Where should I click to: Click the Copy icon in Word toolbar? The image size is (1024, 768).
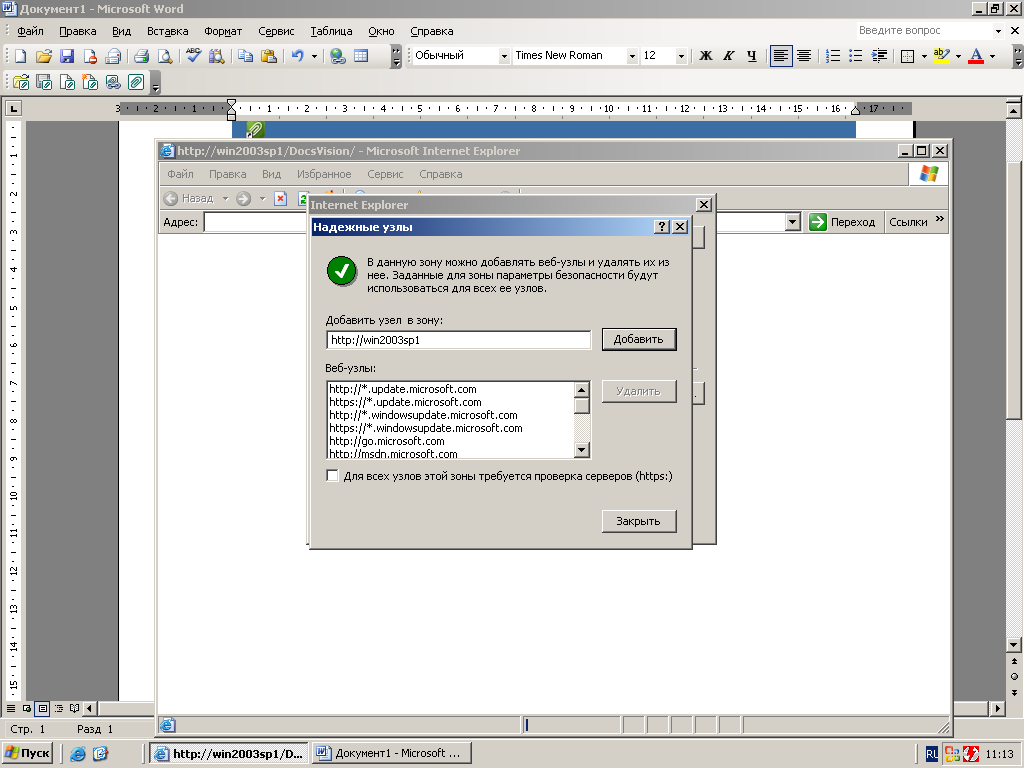pyautogui.click(x=246, y=56)
